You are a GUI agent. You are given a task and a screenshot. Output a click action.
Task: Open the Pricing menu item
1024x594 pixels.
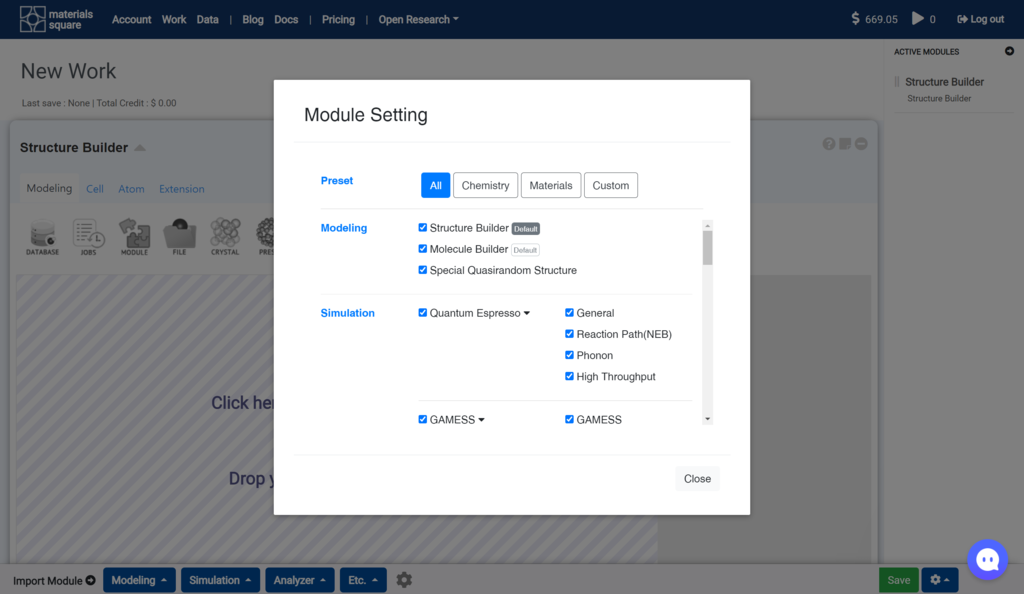click(x=338, y=19)
